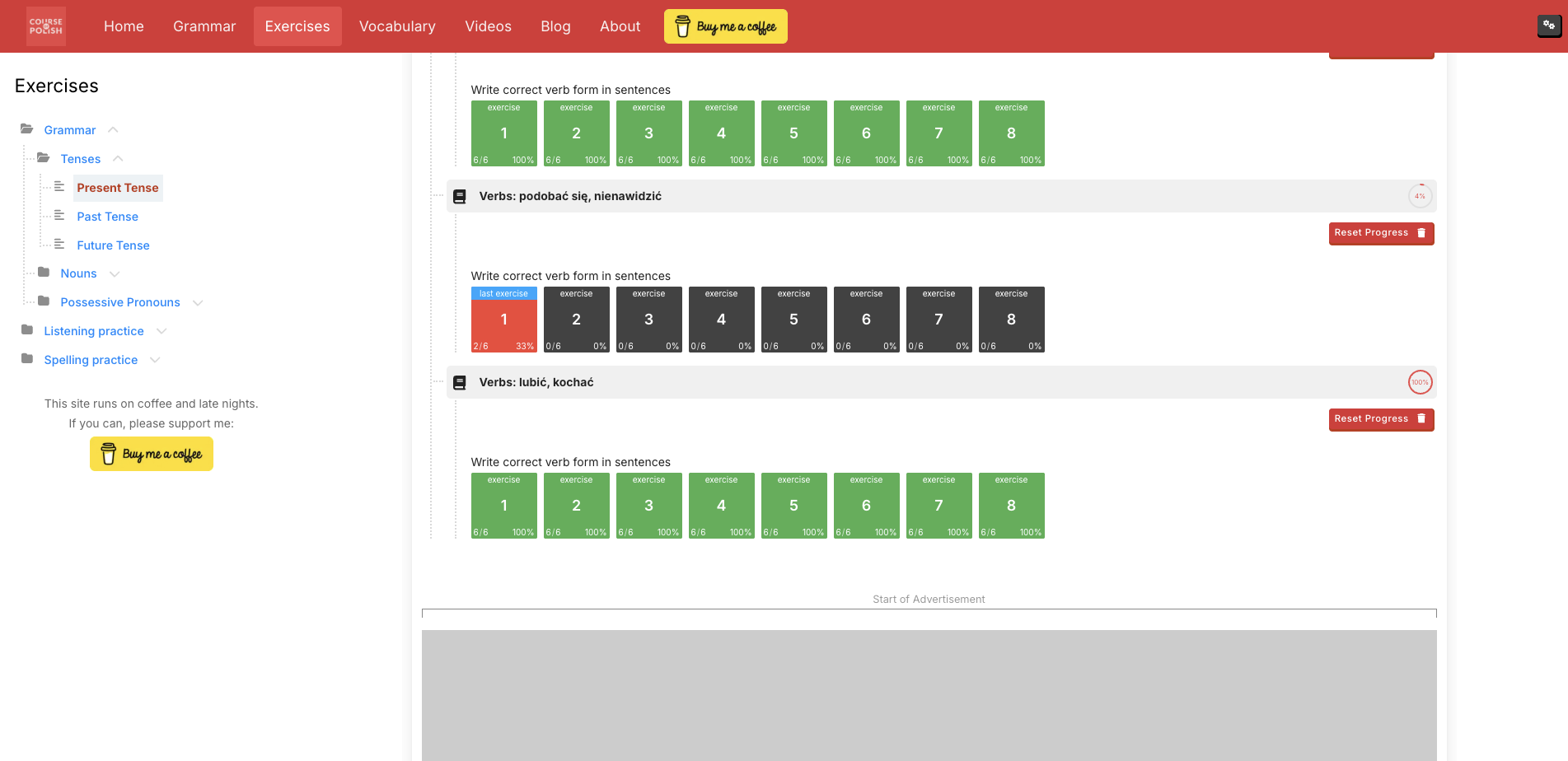Expand the Spelling practice chevron
1568x761 pixels.
point(155,360)
